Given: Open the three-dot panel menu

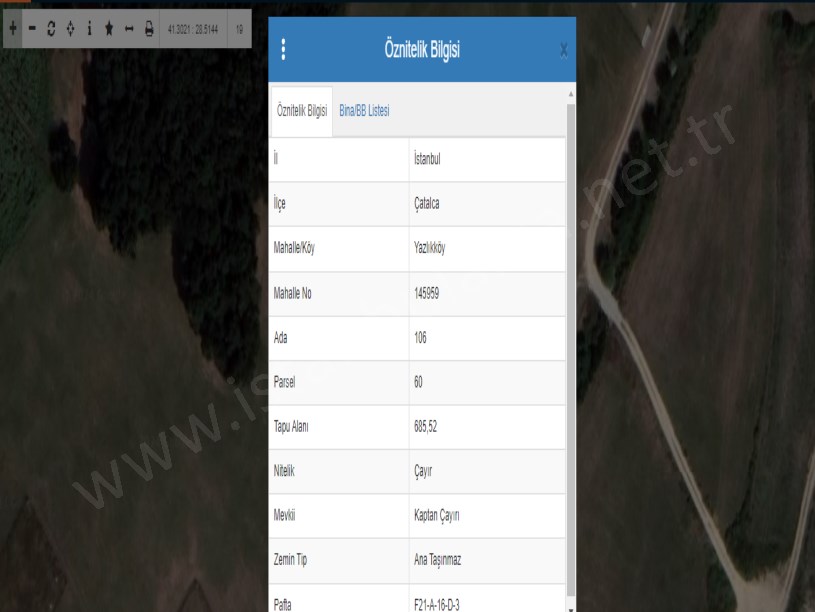Looking at the screenshot, I should (283, 50).
